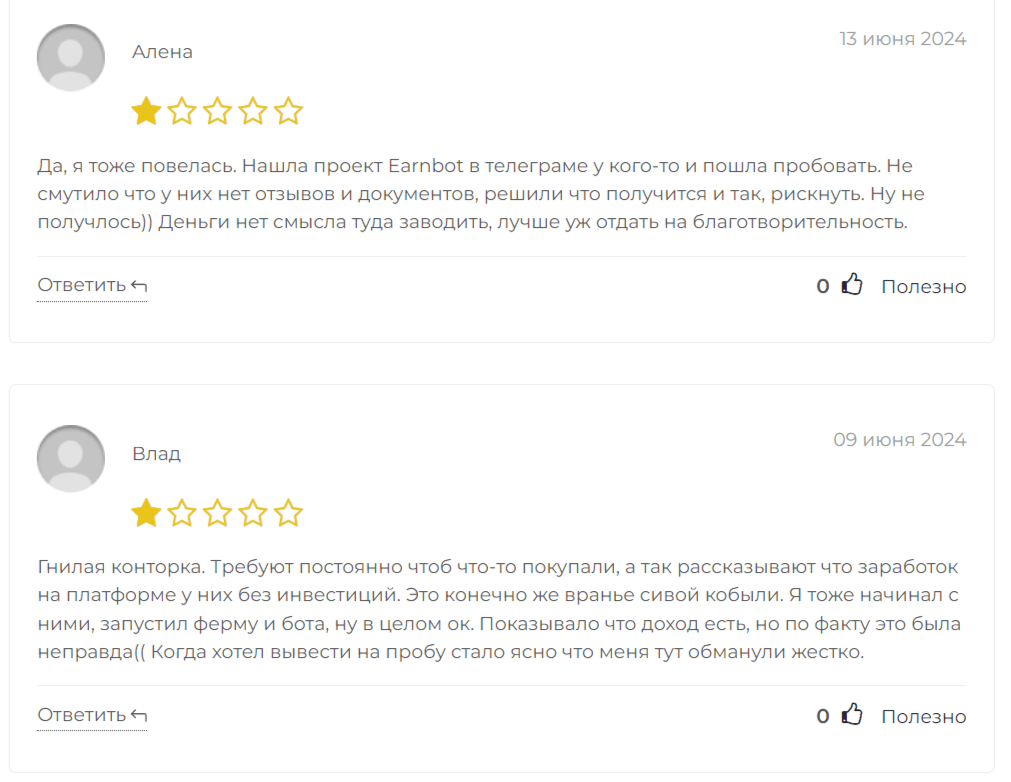Click helpful count zero on Влад's review
This screenshot has height=782, width=1011.
pos(823,716)
